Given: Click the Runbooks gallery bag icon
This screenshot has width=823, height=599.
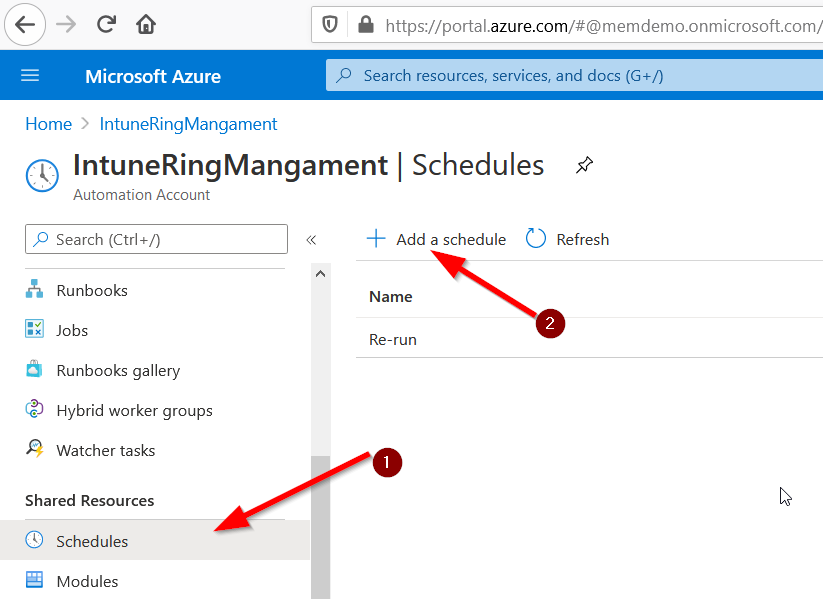Looking at the screenshot, I should pos(35,369).
